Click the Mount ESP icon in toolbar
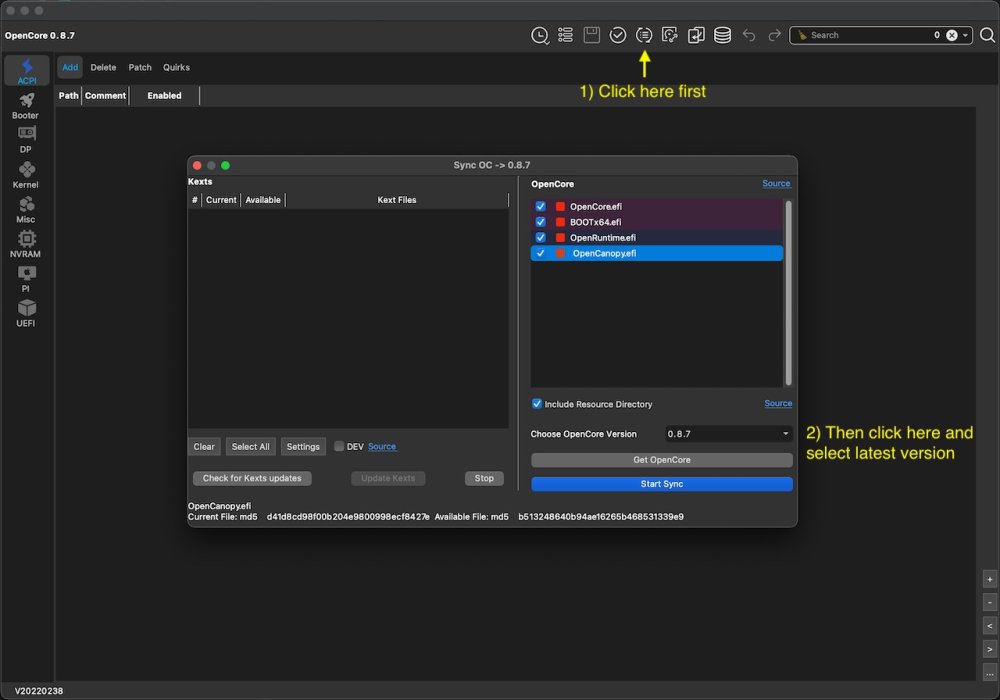 [670, 35]
